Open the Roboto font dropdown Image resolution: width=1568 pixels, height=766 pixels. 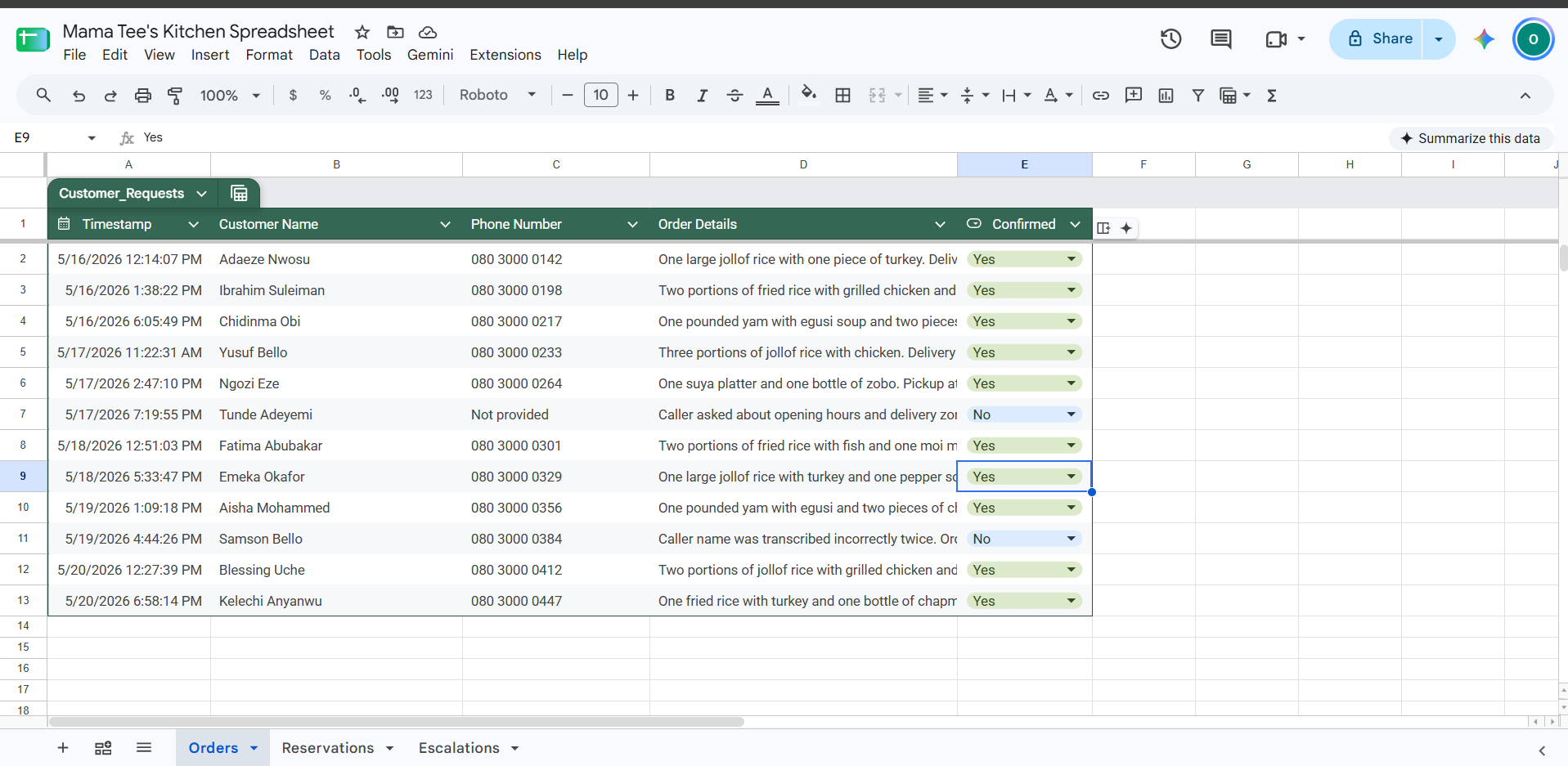(497, 95)
